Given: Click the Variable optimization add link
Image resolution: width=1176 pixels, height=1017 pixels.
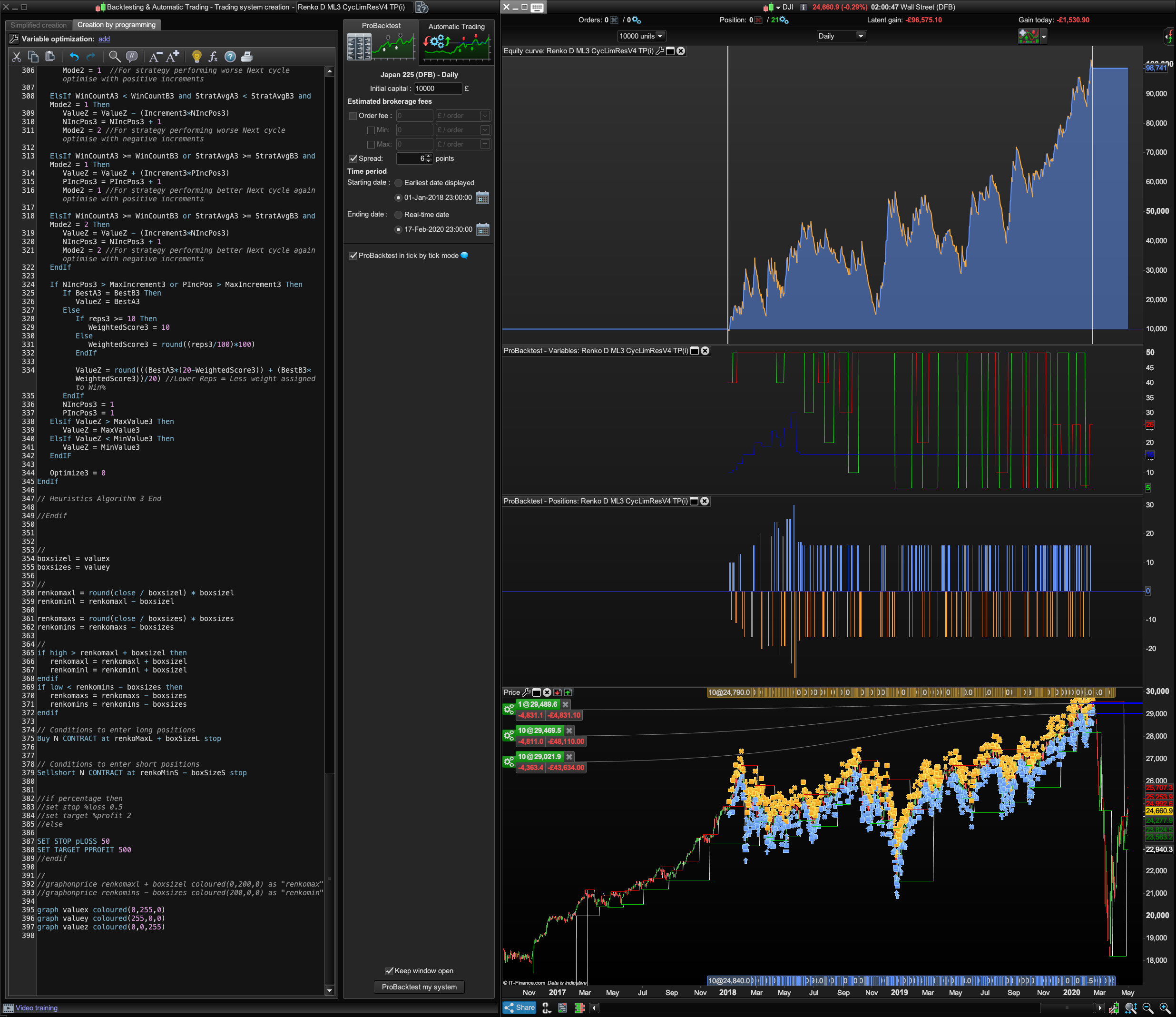Looking at the screenshot, I should [x=104, y=39].
